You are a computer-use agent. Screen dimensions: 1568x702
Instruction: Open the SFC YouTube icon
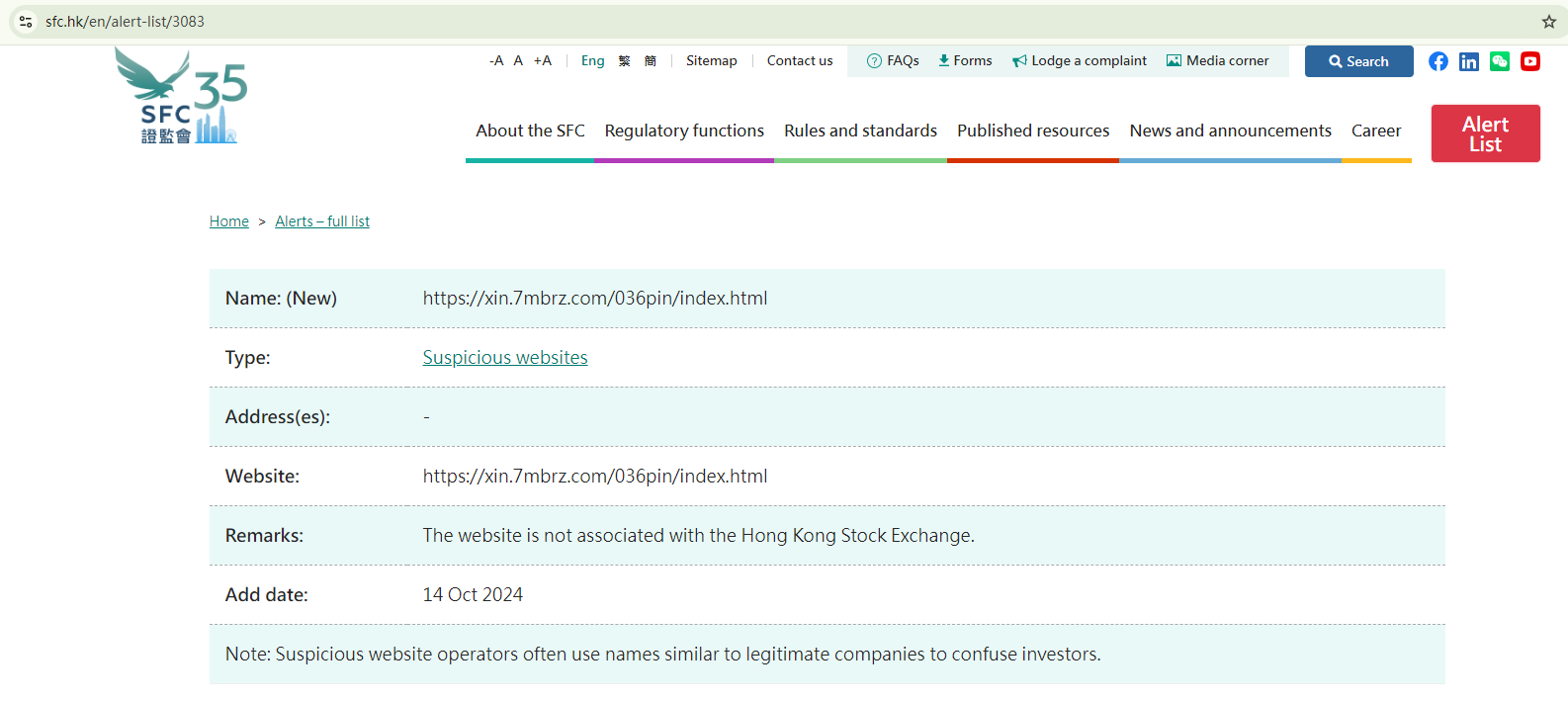tap(1530, 61)
